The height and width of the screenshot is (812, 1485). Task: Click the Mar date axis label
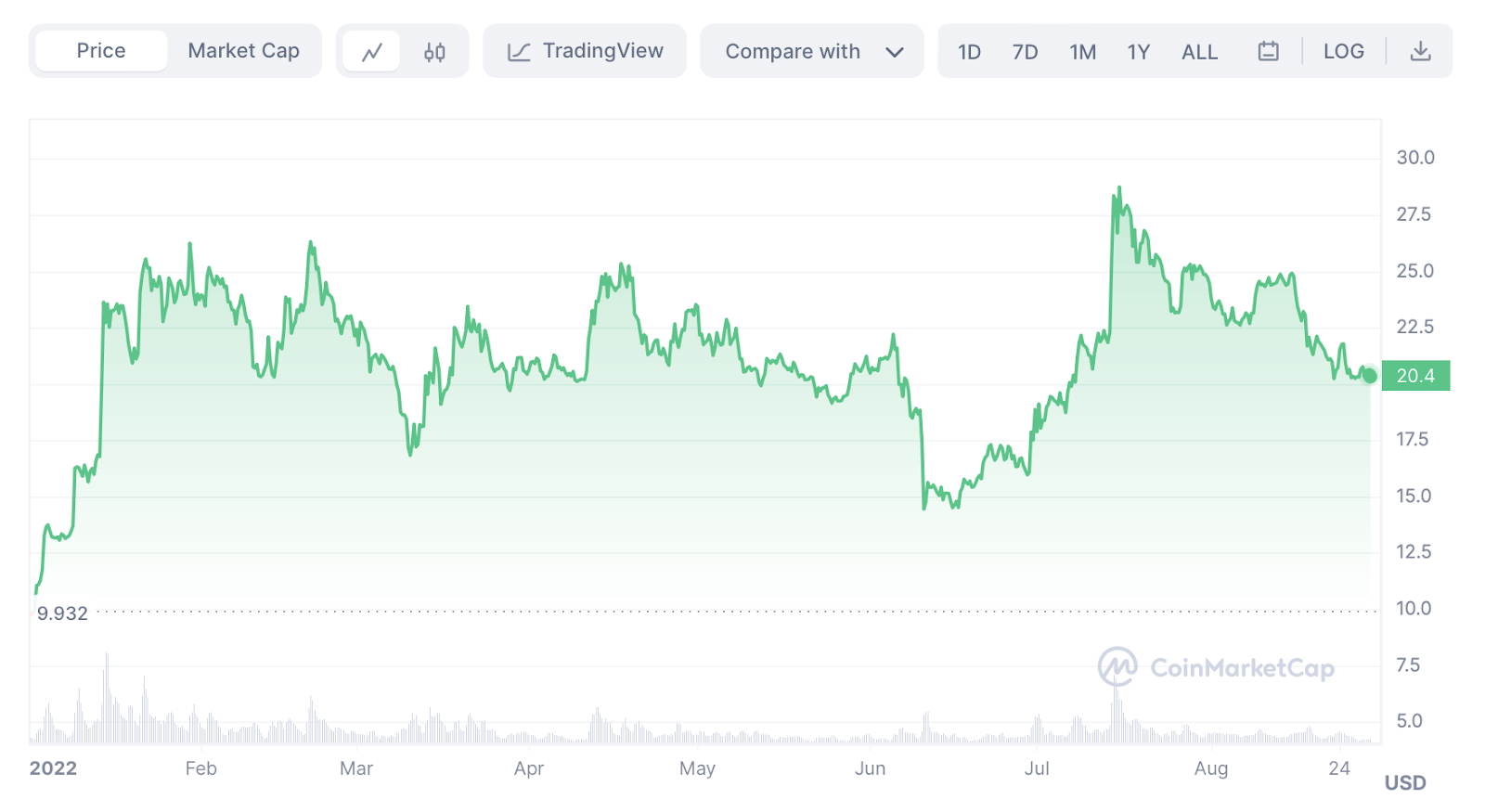356,768
